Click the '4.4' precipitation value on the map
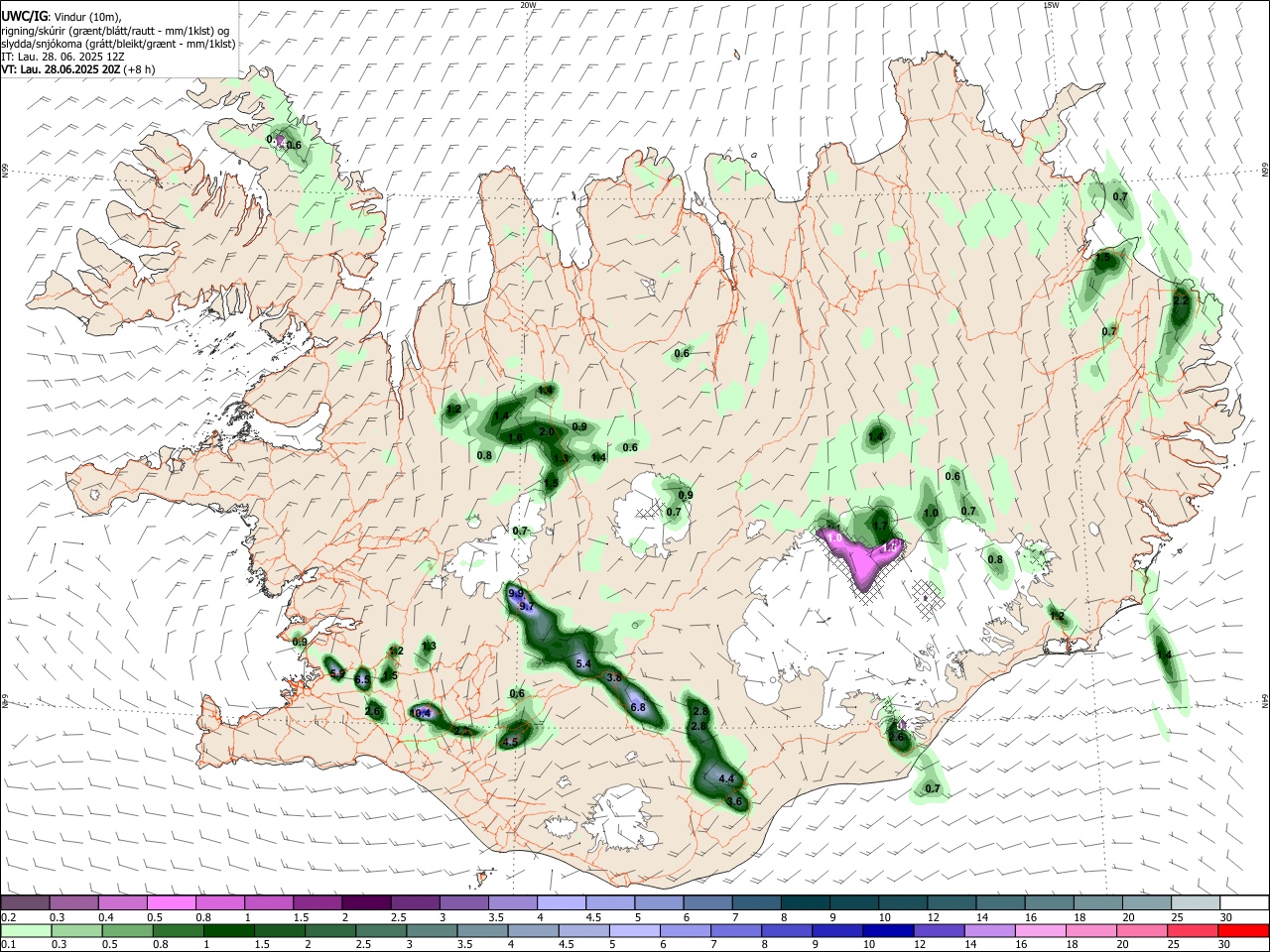Image resolution: width=1270 pixels, height=952 pixels. point(726,778)
